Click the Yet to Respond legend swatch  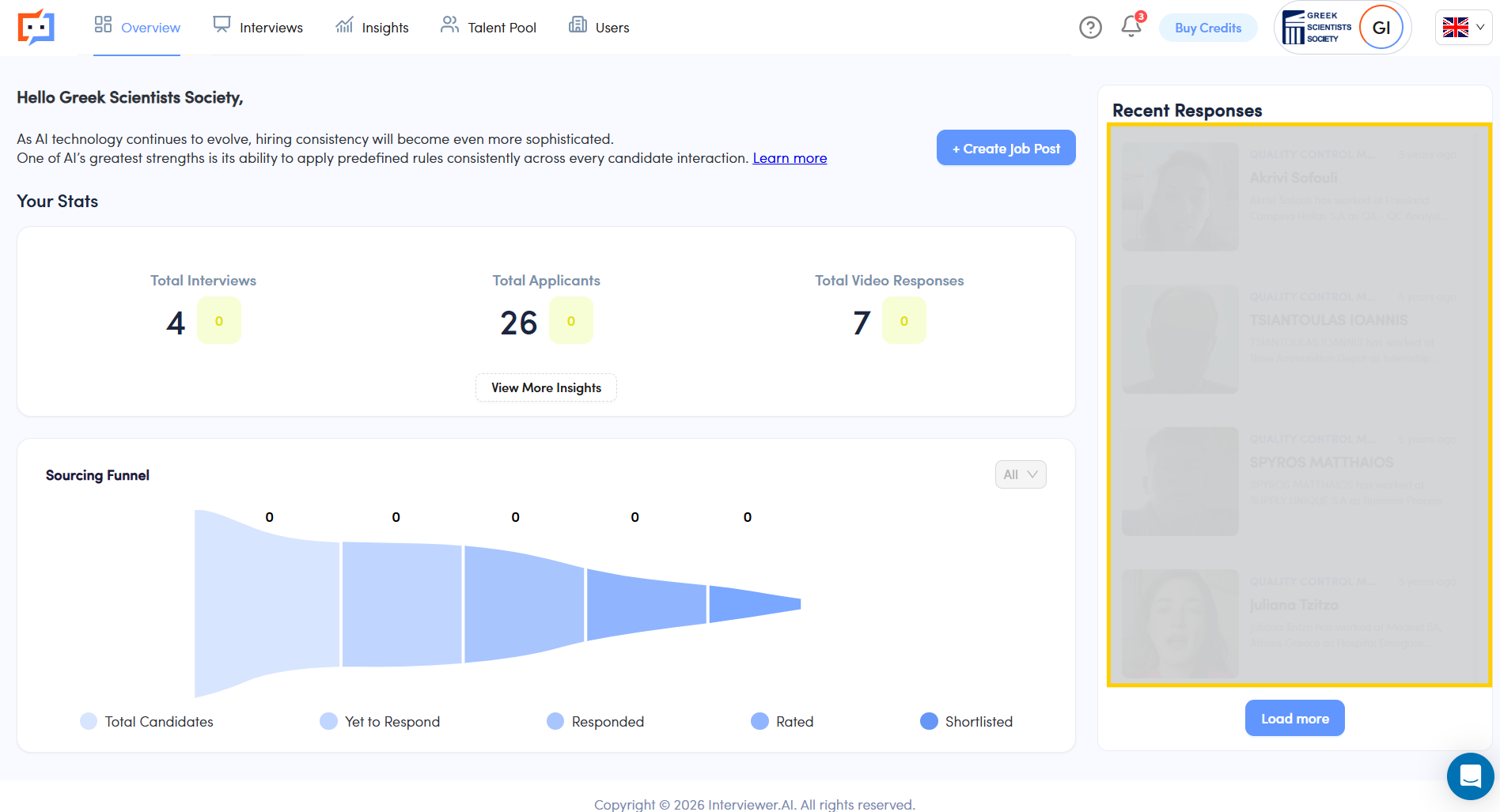pyautogui.click(x=328, y=721)
